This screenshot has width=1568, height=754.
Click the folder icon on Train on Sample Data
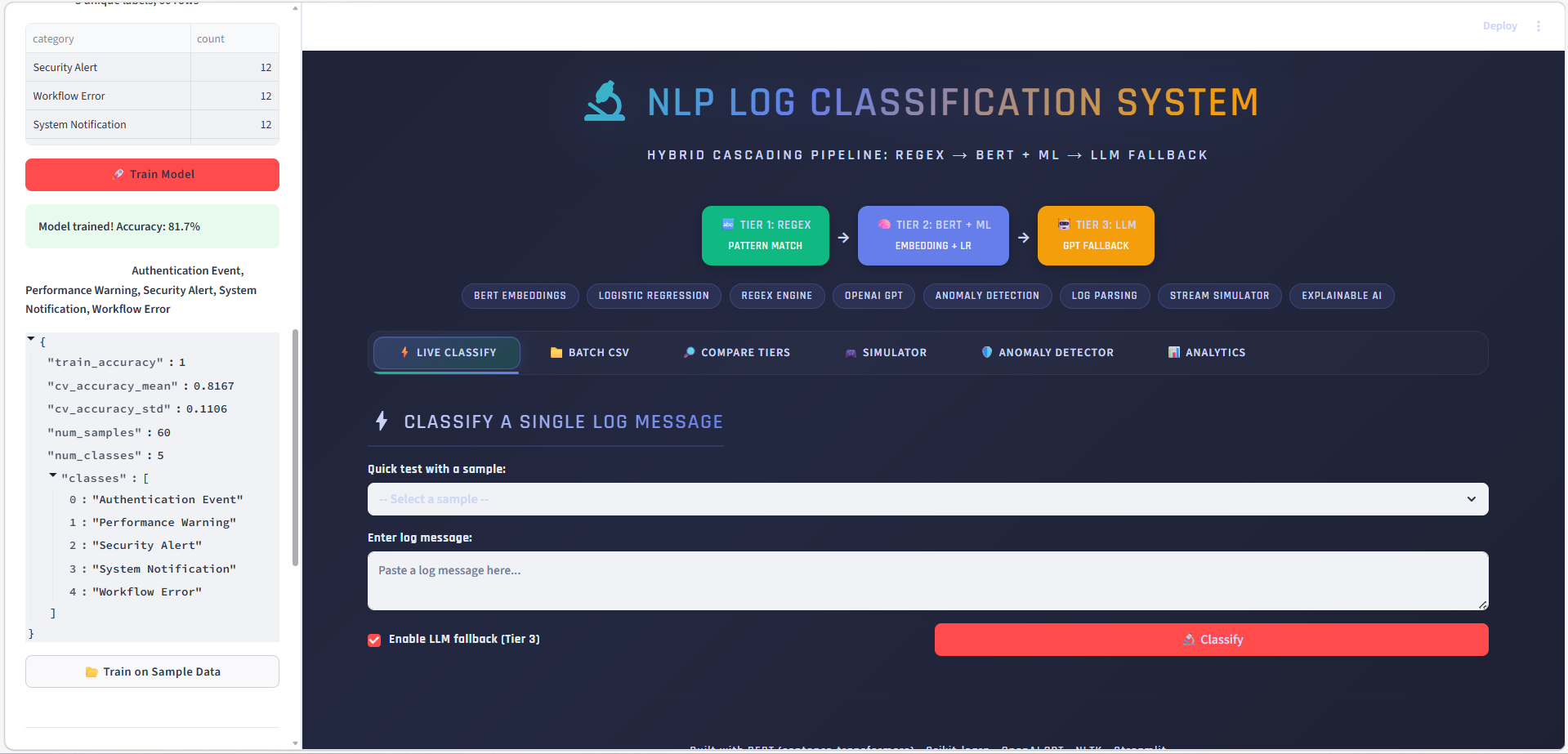tap(92, 672)
